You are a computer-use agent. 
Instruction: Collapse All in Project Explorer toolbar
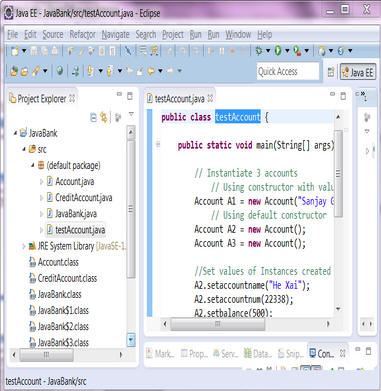(x=94, y=117)
